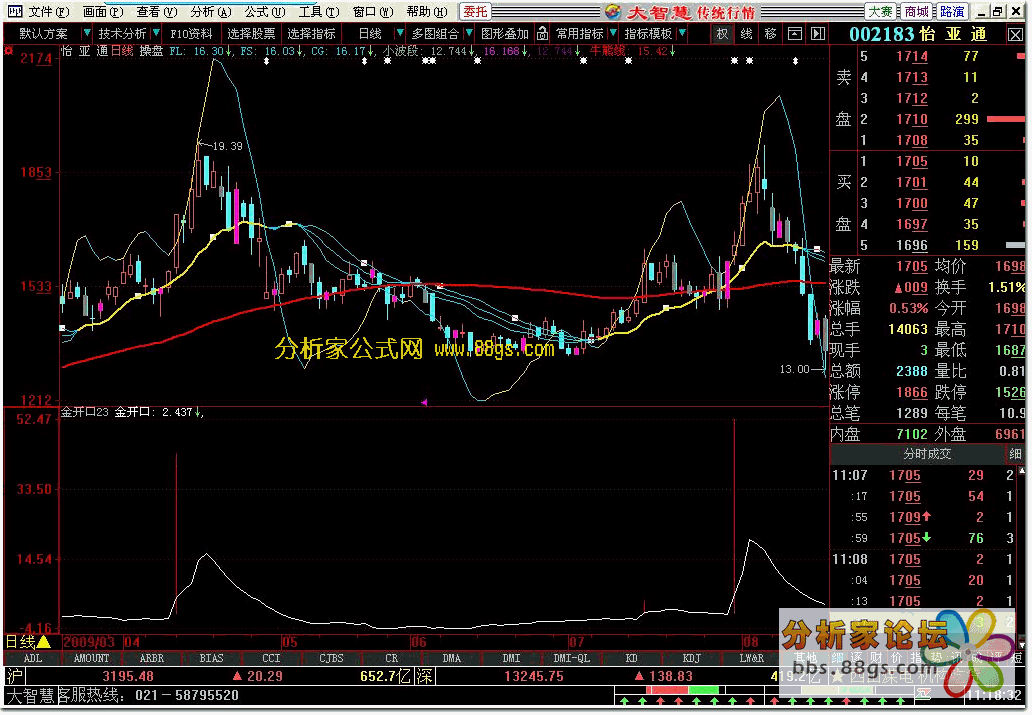Select the KD indicator tab
The width and height of the screenshot is (1032, 715).
pyautogui.click(x=631, y=658)
